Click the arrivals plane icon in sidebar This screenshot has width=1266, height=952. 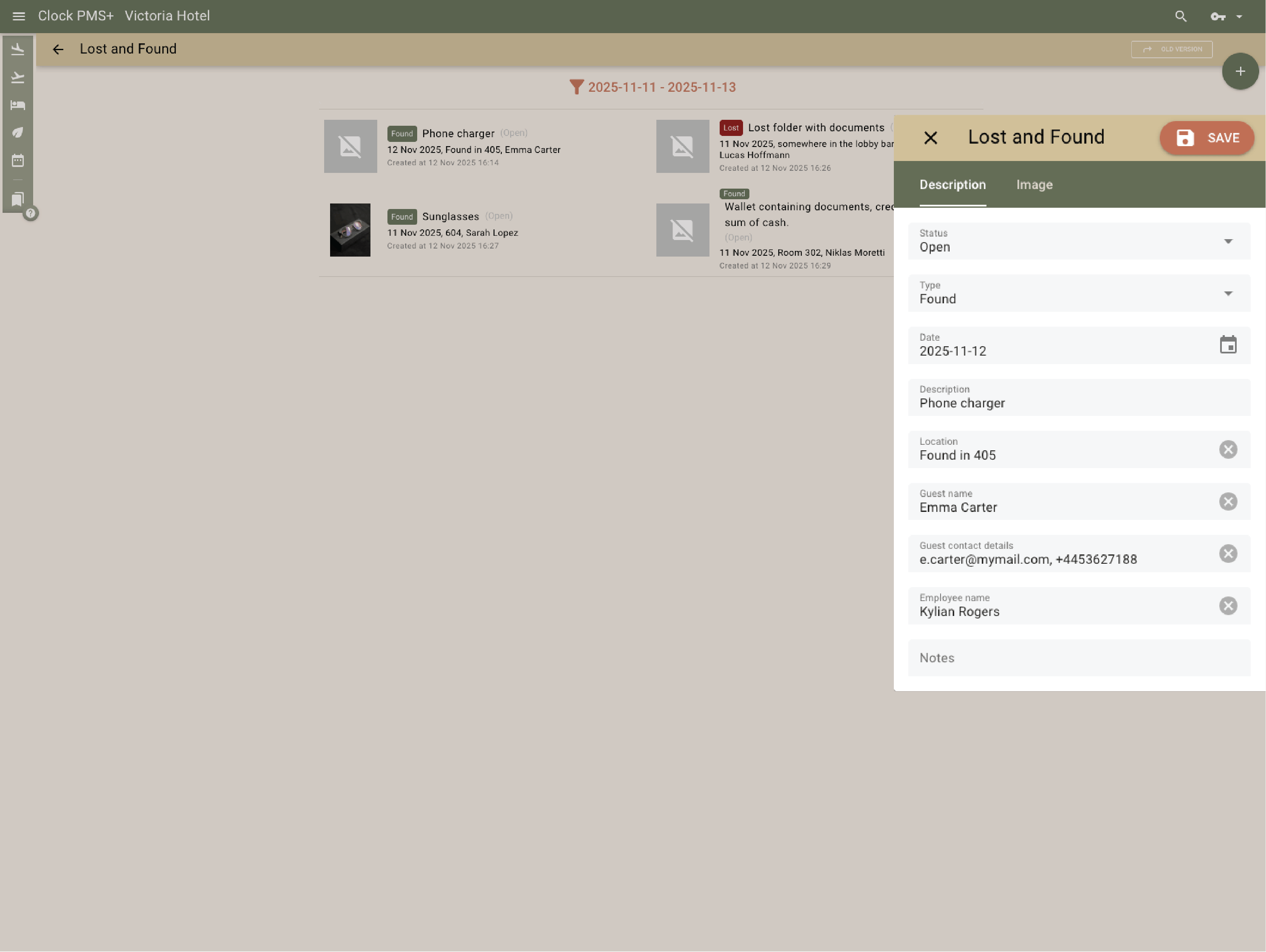tap(18, 50)
